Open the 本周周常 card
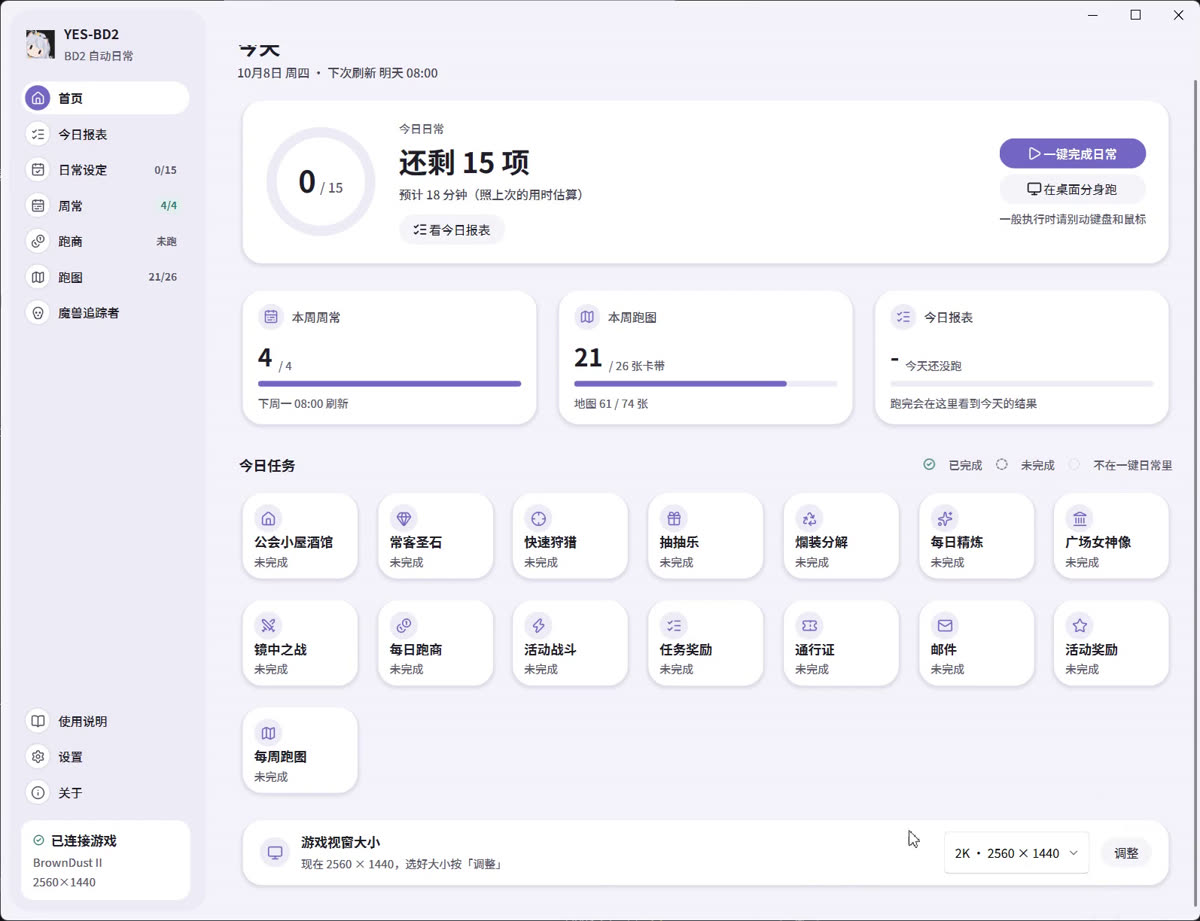Viewport: 1200px width, 921px height. 389,358
